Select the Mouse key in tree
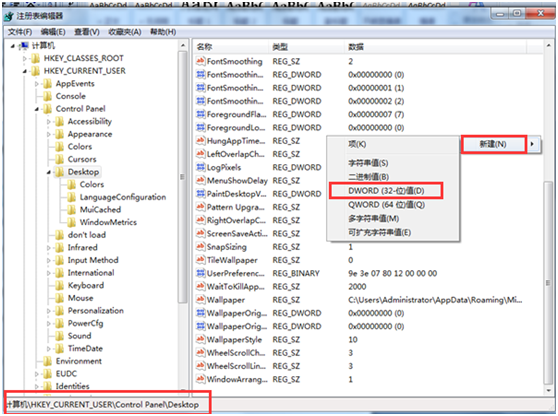The image size is (558, 416). click(80, 298)
